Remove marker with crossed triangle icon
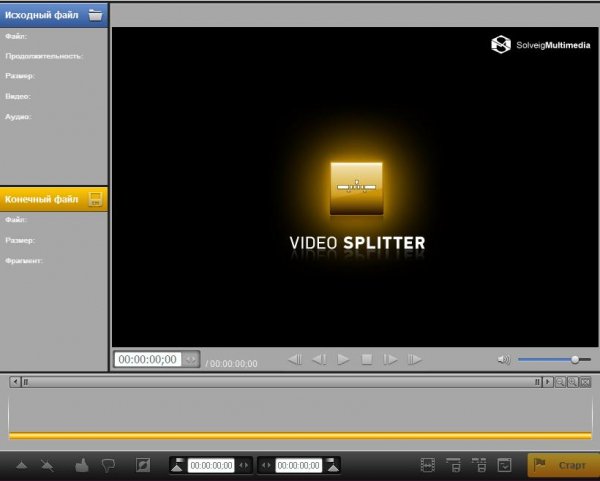 47,466
